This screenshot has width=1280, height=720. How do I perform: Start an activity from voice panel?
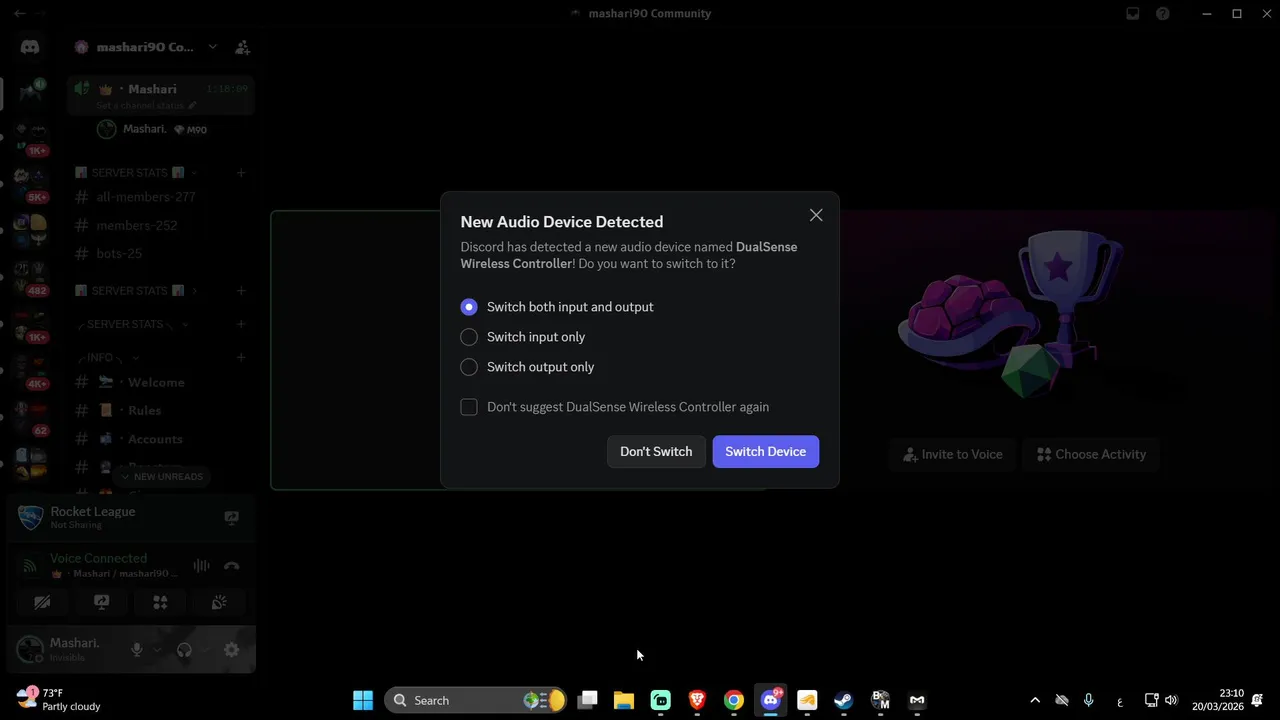pyautogui.click(x=160, y=602)
